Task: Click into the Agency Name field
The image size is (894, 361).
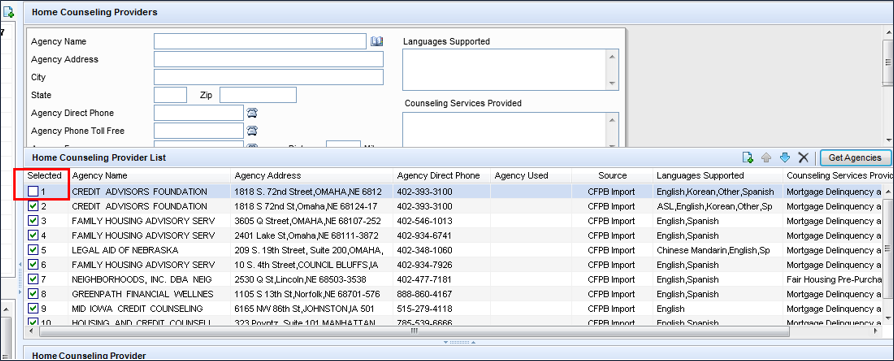Action: [260, 42]
